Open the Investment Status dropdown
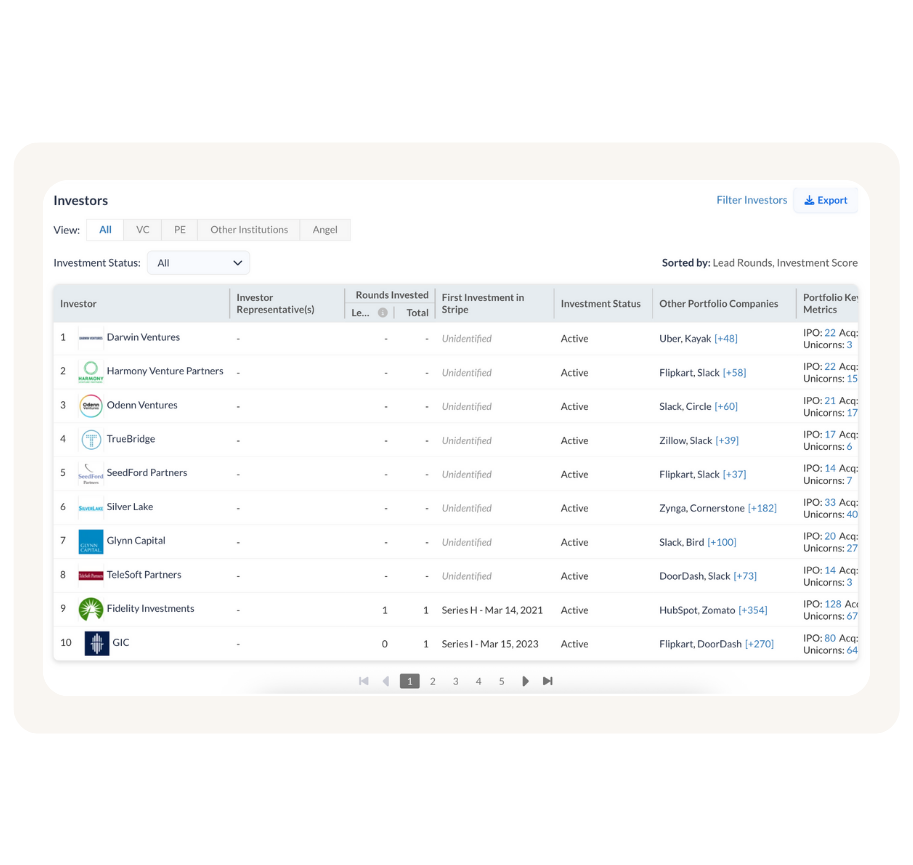The width and height of the screenshot is (913, 865). [x=198, y=263]
